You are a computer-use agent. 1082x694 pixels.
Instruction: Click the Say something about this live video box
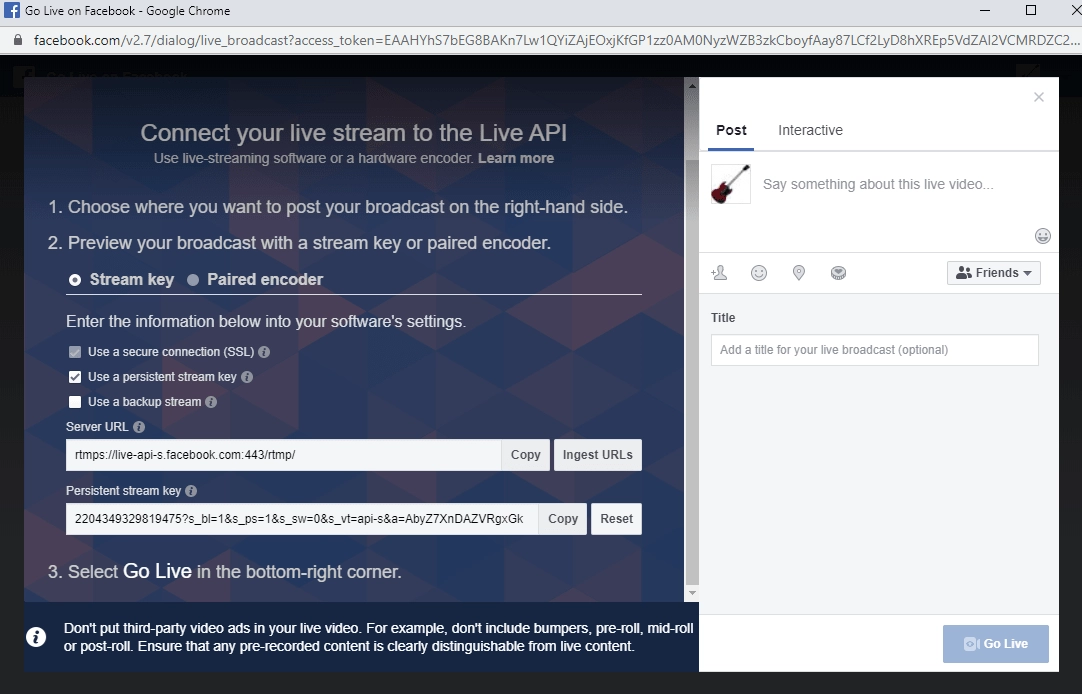click(878, 184)
